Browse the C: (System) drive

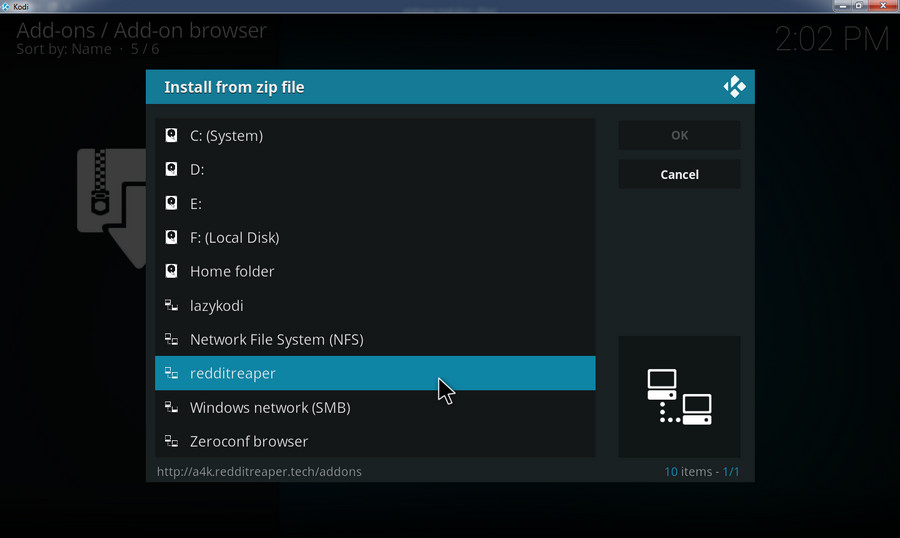226,136
